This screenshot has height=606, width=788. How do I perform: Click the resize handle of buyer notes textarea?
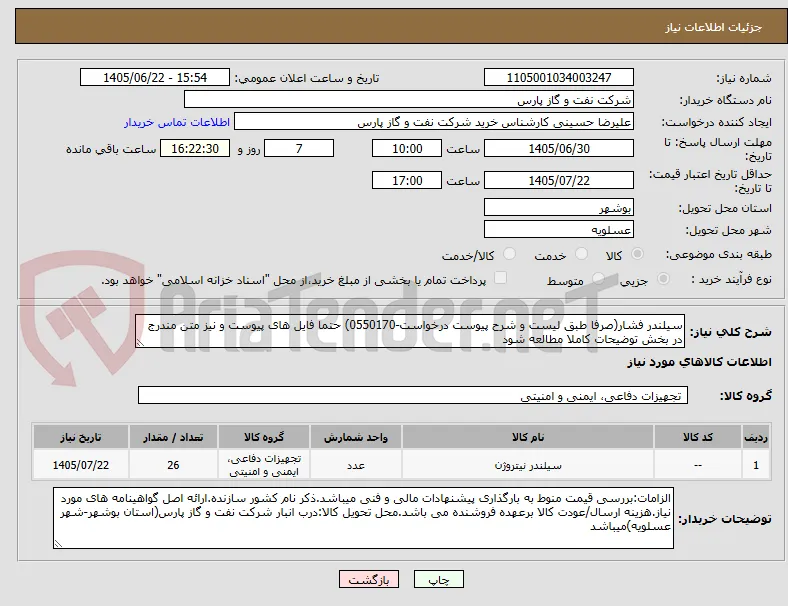pos(58,544)
